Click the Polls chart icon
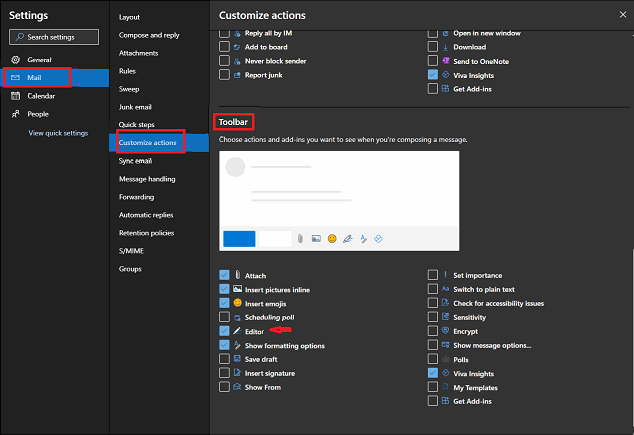This screenshot has height=435, width=634. coord(446,359)
